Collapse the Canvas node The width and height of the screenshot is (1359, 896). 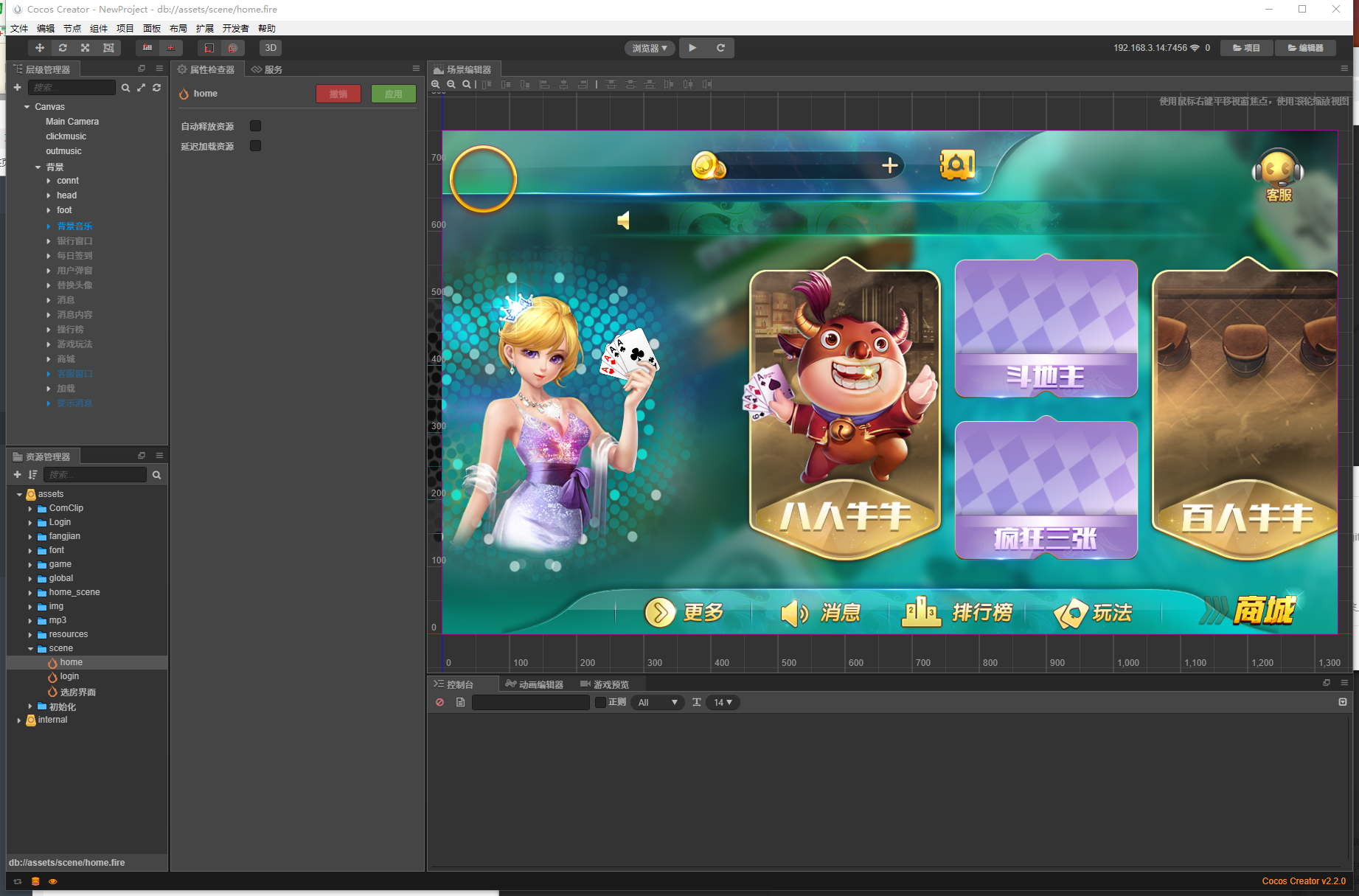point(27,107)
